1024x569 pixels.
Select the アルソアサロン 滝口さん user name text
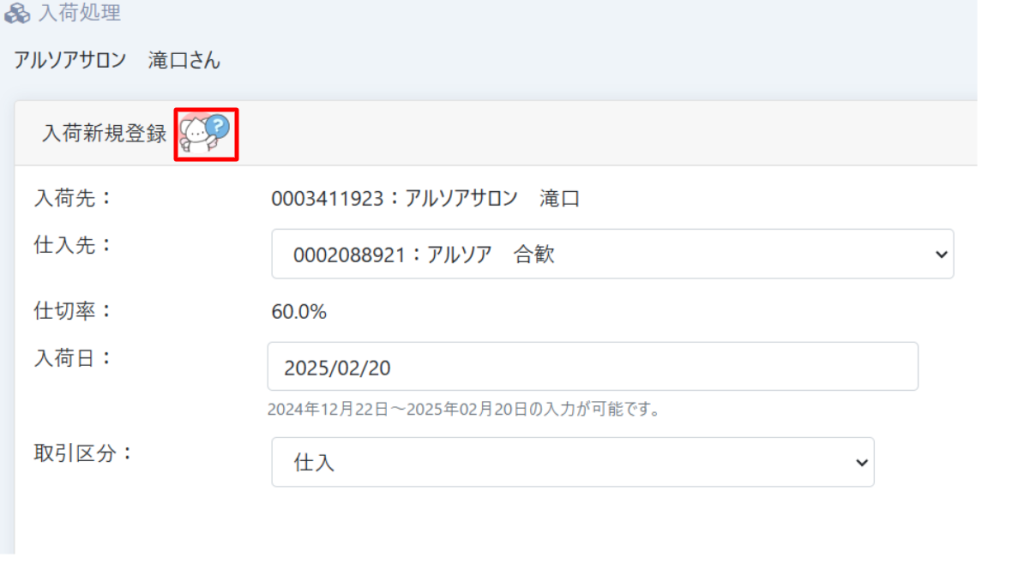tap(117, 60)
